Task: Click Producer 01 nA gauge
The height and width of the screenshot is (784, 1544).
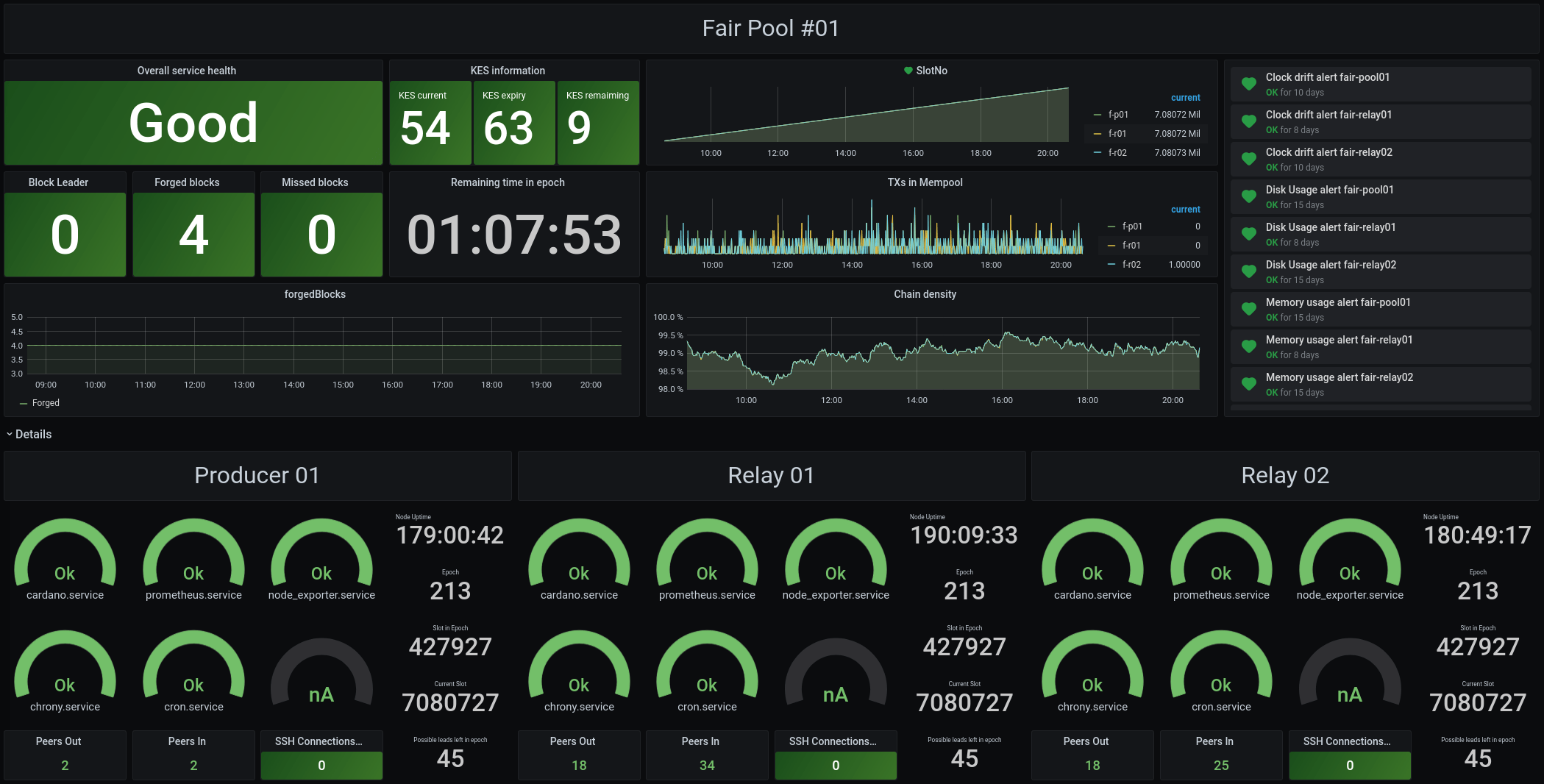Action: pyautogui.click(x=321, y=671)
